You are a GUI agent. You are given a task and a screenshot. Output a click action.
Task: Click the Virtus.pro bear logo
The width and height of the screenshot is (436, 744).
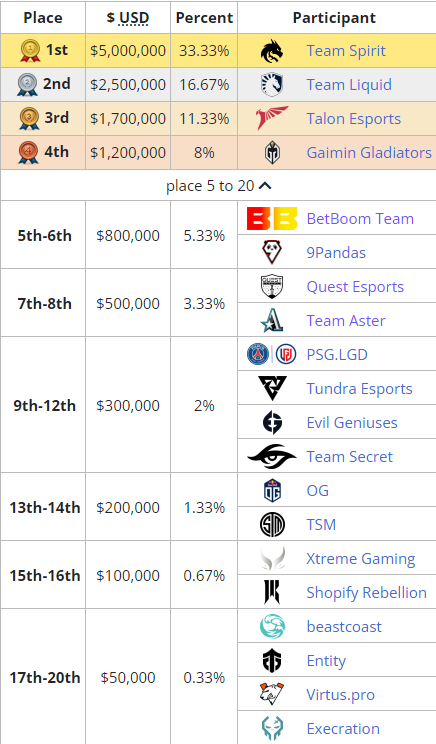click(x=272, y=694)
